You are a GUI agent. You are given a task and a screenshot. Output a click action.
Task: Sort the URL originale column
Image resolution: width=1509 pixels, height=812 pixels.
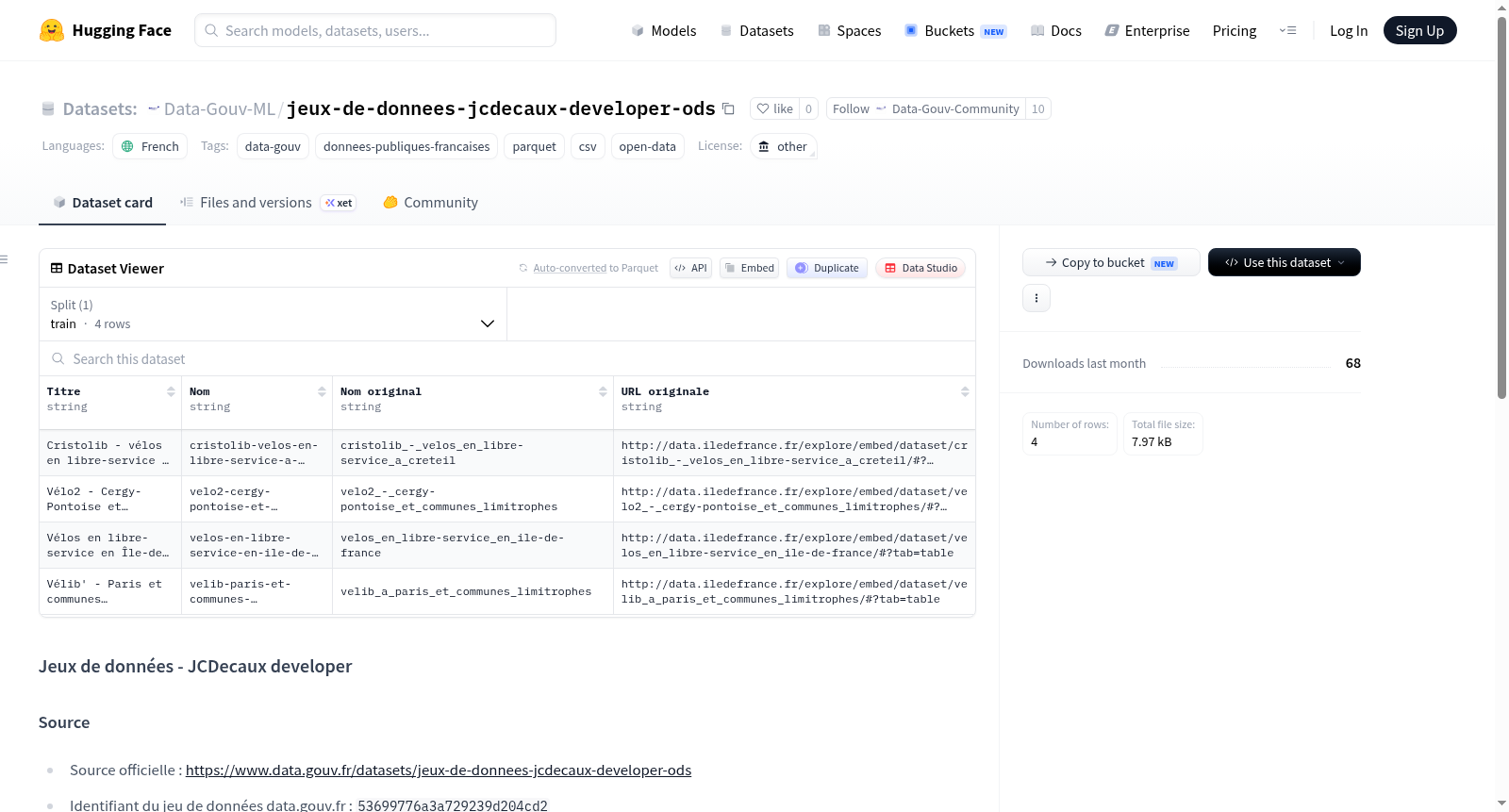[965, 391]
